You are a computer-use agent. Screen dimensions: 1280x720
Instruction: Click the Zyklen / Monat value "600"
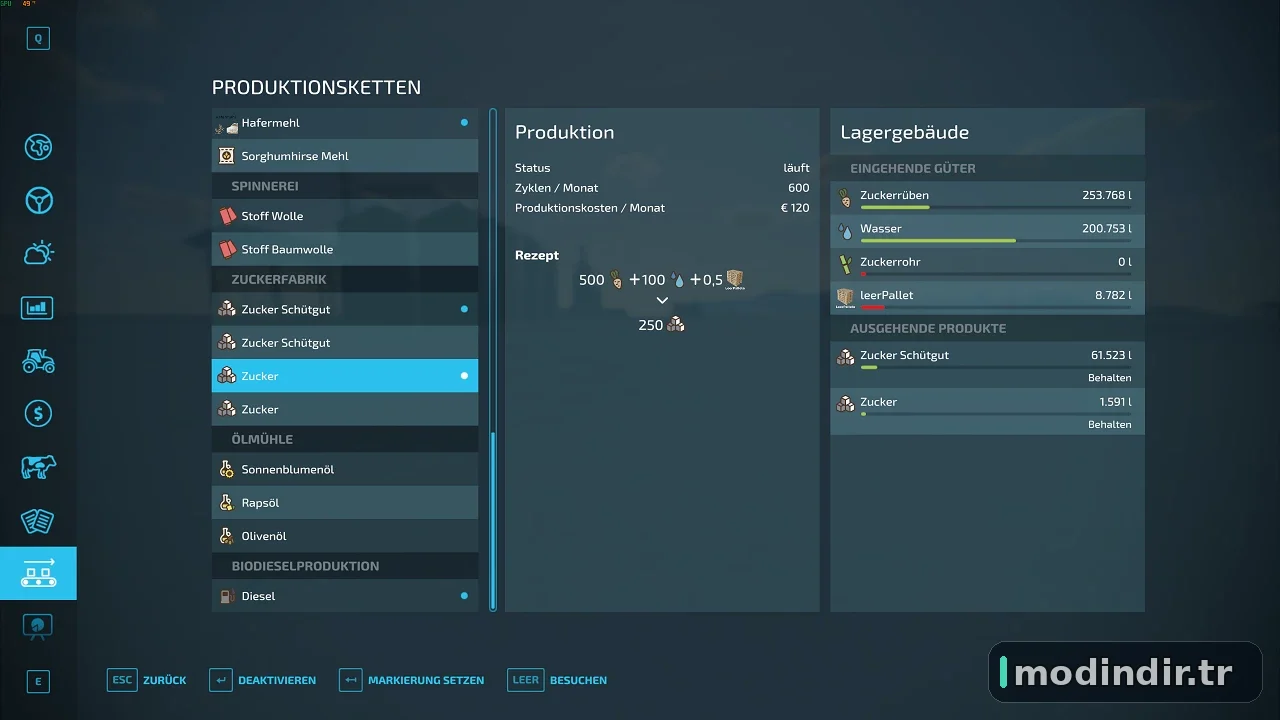[x=798, y=188]
